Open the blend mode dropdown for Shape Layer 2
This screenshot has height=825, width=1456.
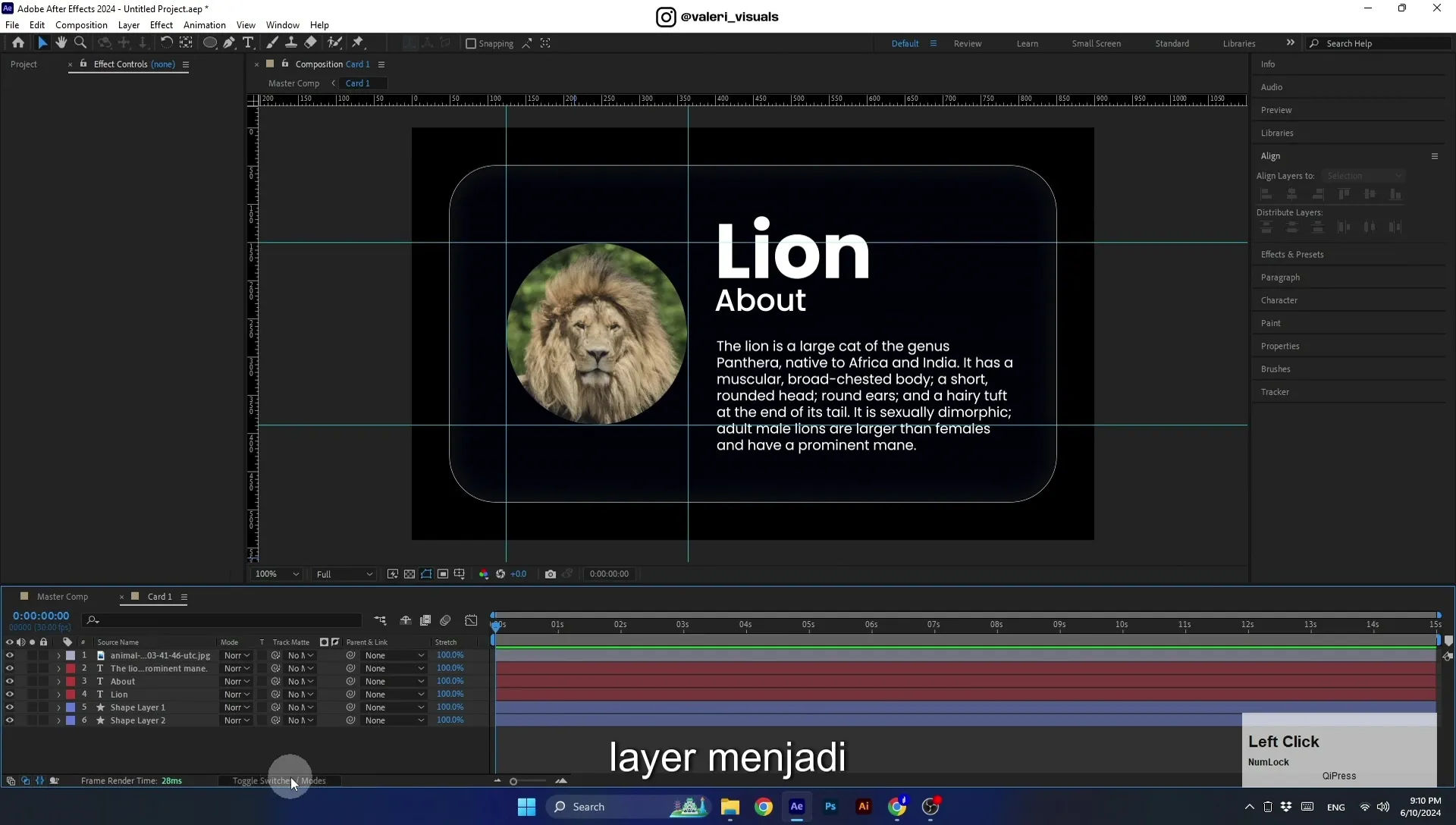tap(237, 720)
